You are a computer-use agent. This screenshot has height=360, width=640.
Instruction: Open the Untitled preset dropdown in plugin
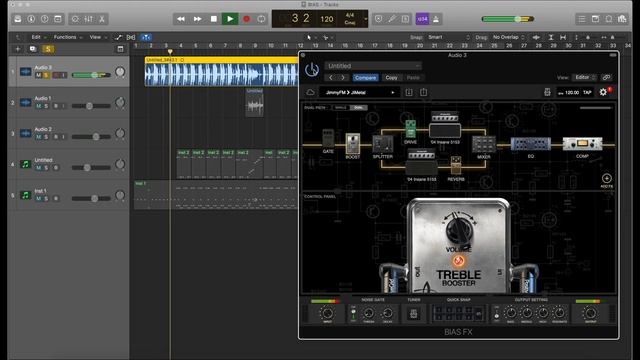[x=373, y=66]
